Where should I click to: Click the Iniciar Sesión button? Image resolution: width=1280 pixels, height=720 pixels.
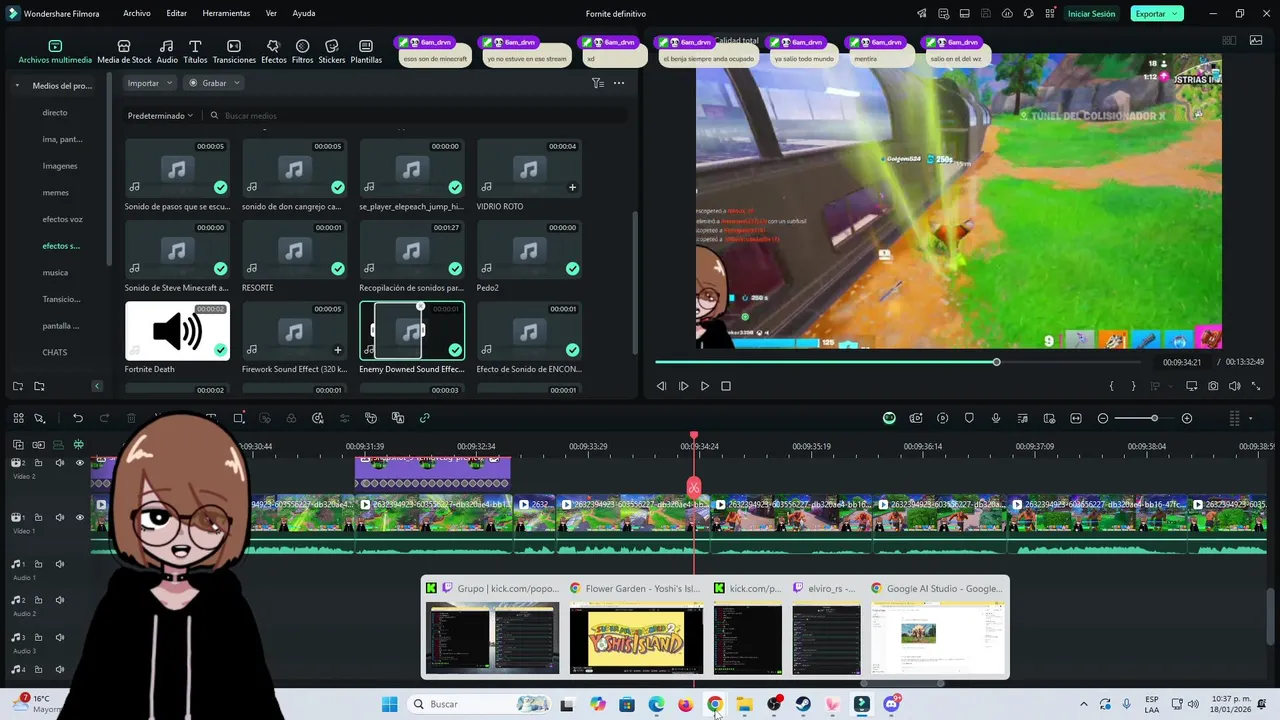click(1091, 14)
